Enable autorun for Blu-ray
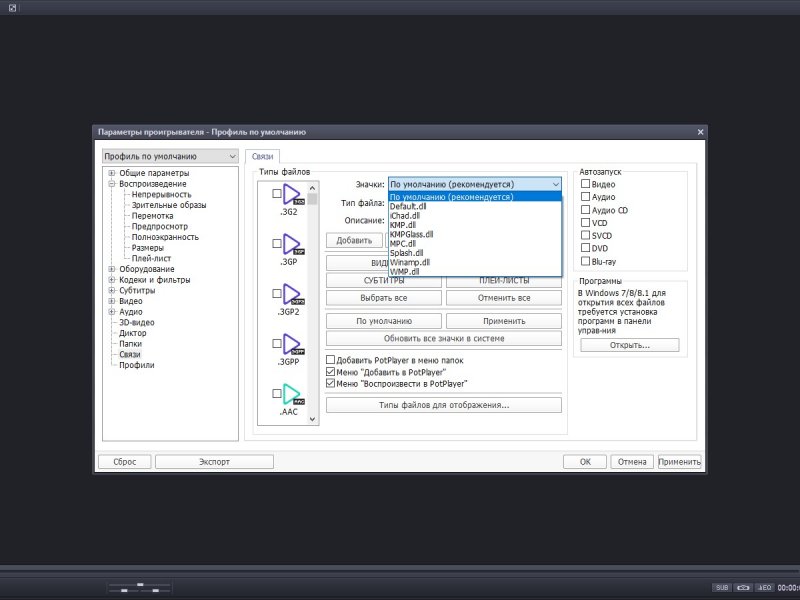This screenshot has height=600, width=800. point(586,261)
